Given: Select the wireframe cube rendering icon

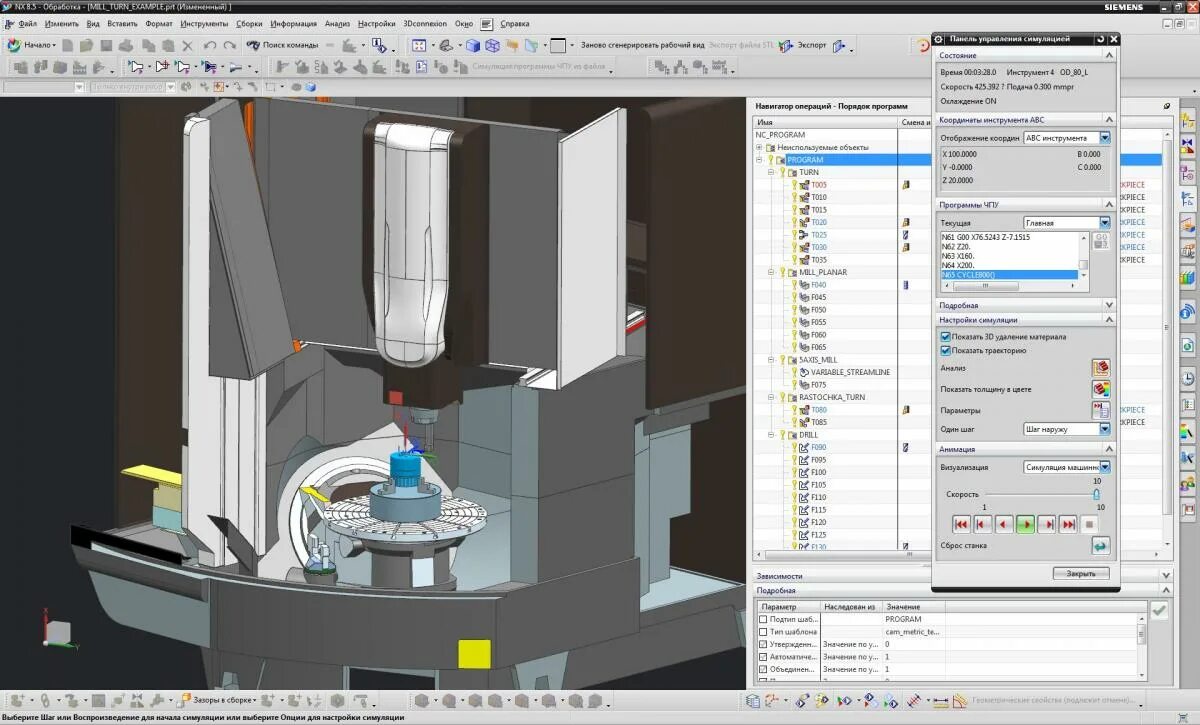Looking at the screenshot, I should pyautogui.click(x=492, y=45).
